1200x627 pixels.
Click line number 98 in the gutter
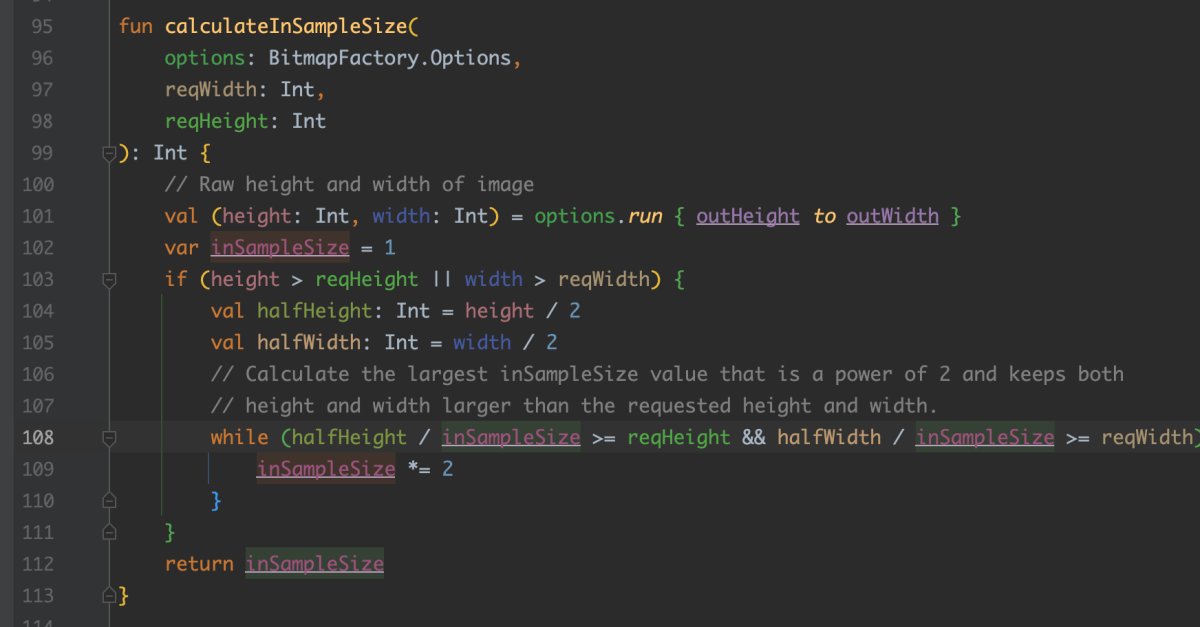point(42,122)
